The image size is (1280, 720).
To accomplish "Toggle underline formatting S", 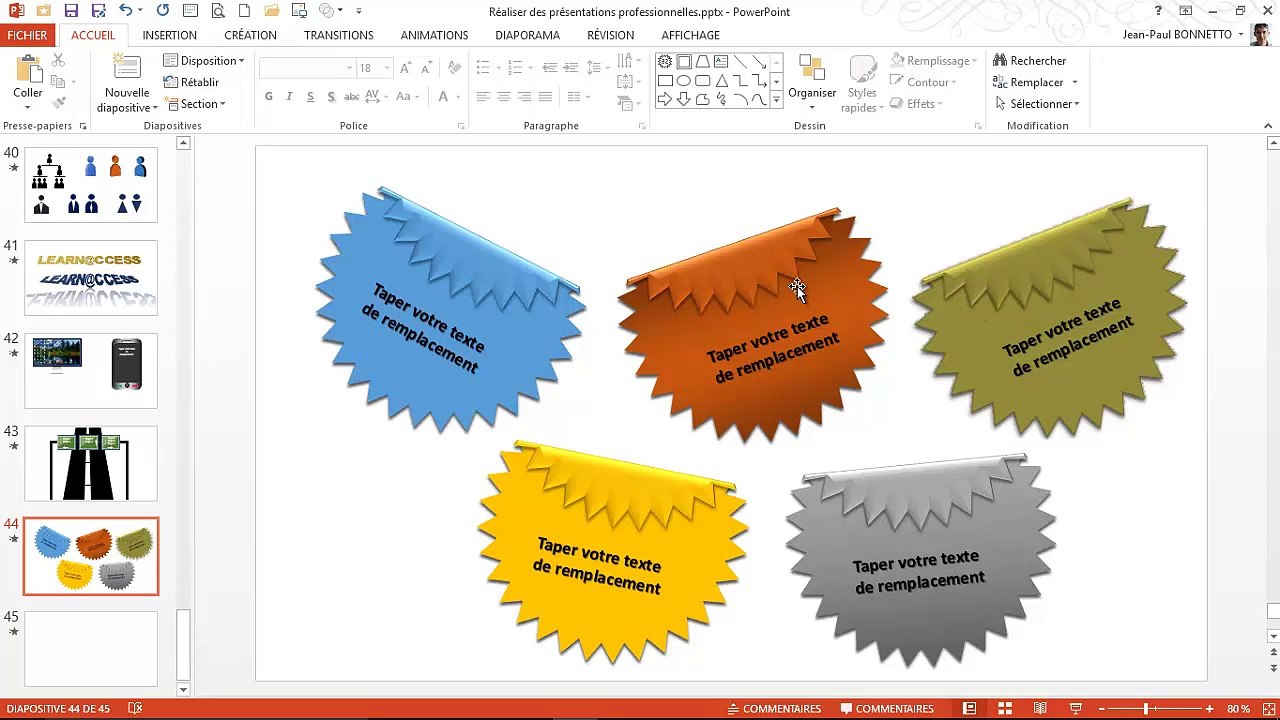I will click(x=310, y=96).
